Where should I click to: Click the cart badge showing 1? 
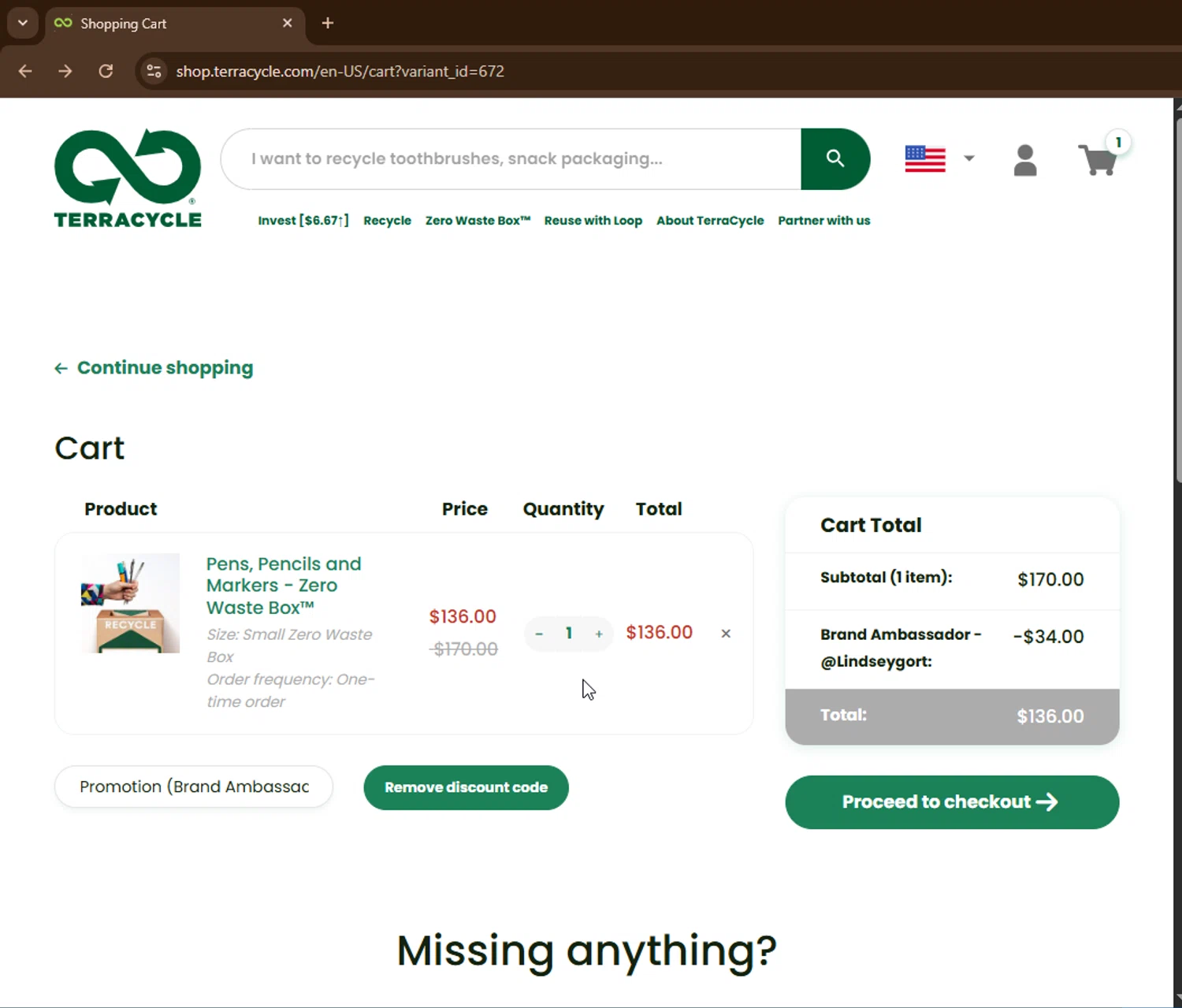tap(1118, 143)
